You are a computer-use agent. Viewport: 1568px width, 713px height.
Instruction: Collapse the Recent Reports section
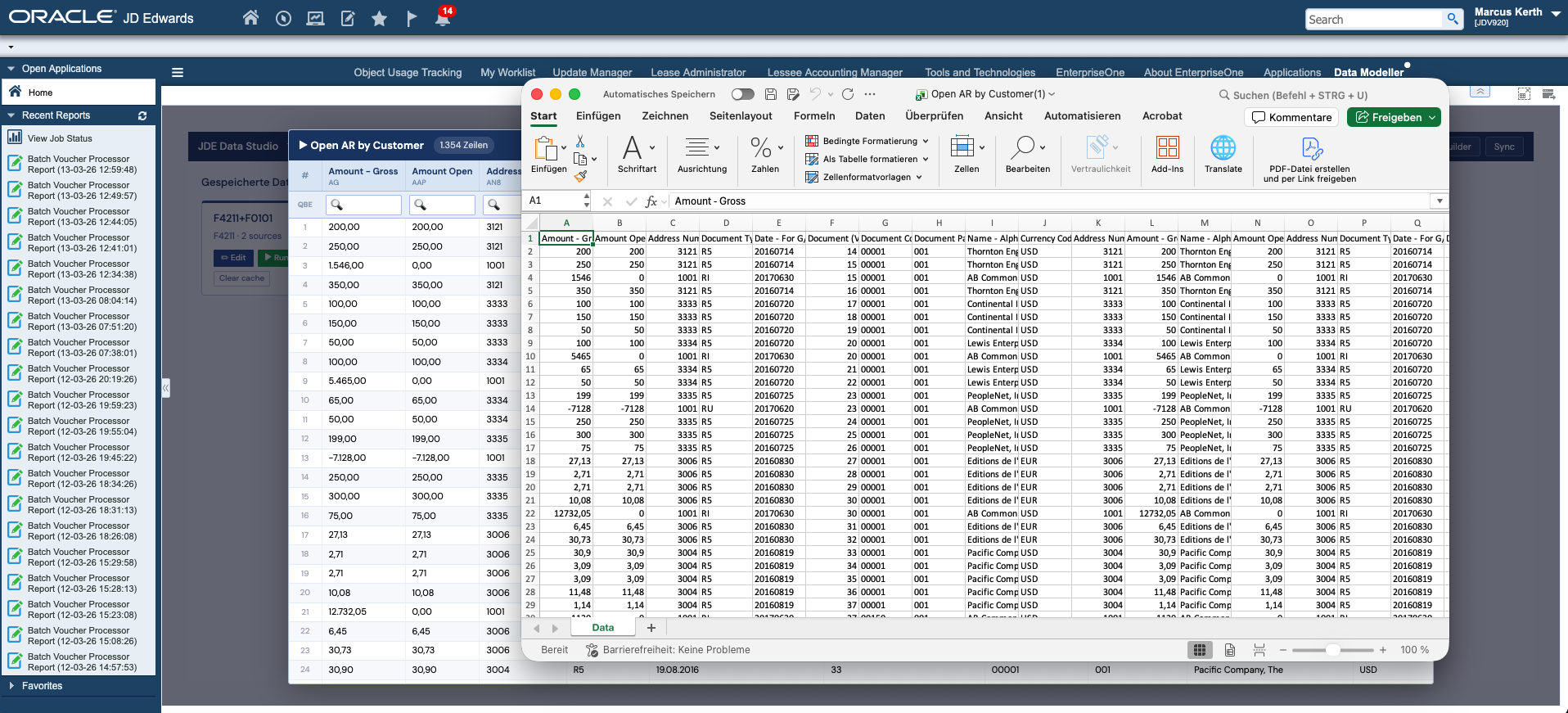click(11, 115)
